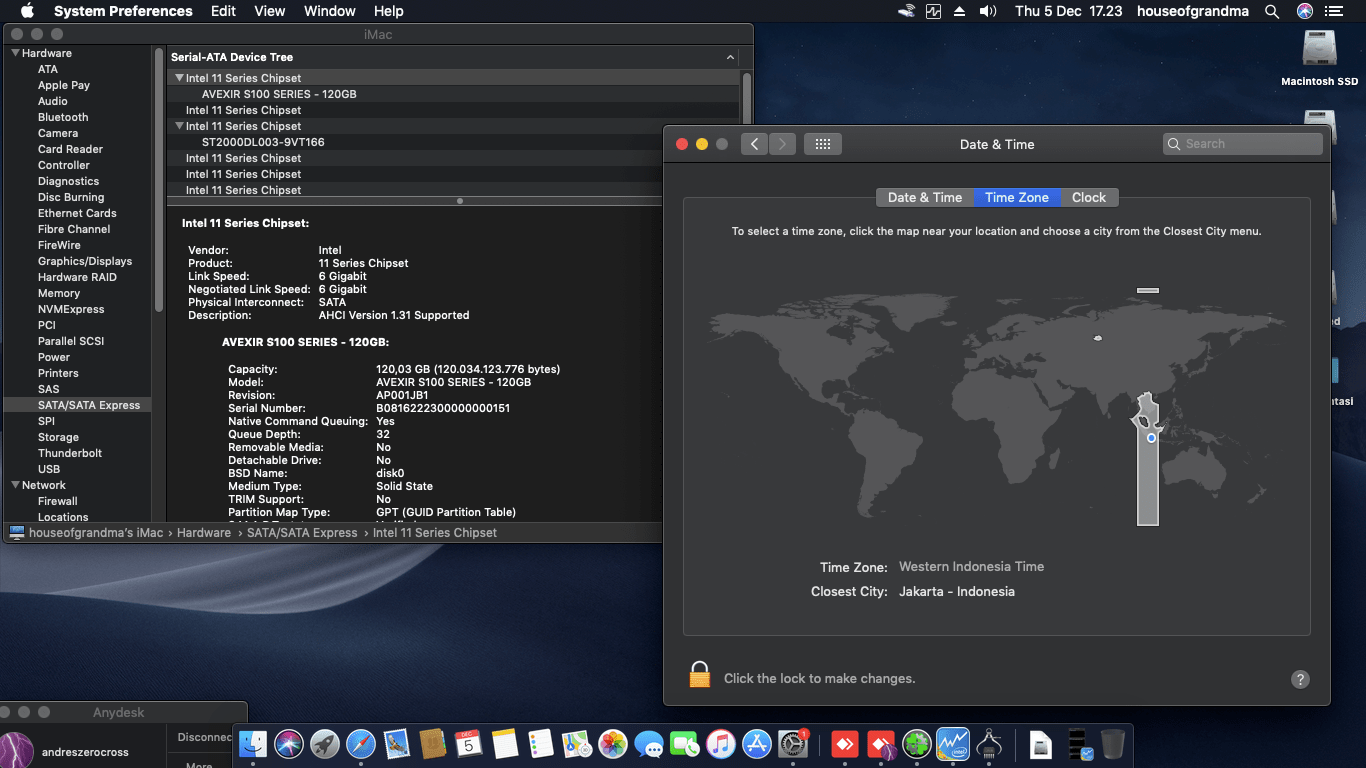This screenshot has width=1366, height=768.
Task: Go back using the back arrow button
Action: (754, 144)
